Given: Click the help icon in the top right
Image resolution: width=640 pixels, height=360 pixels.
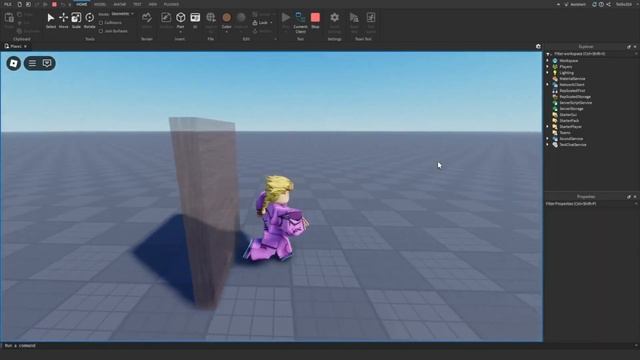Looking at the screenshot, I should point(601,4).
